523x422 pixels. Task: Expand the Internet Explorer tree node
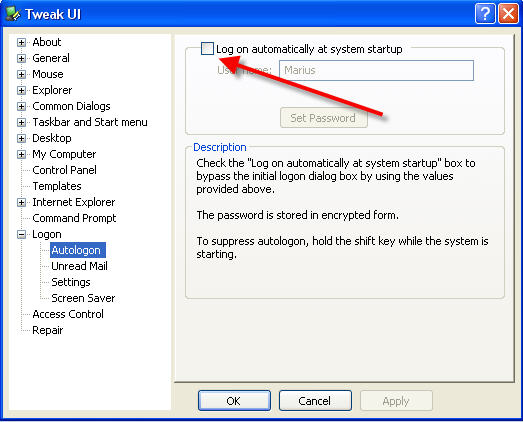coord(21,202)
